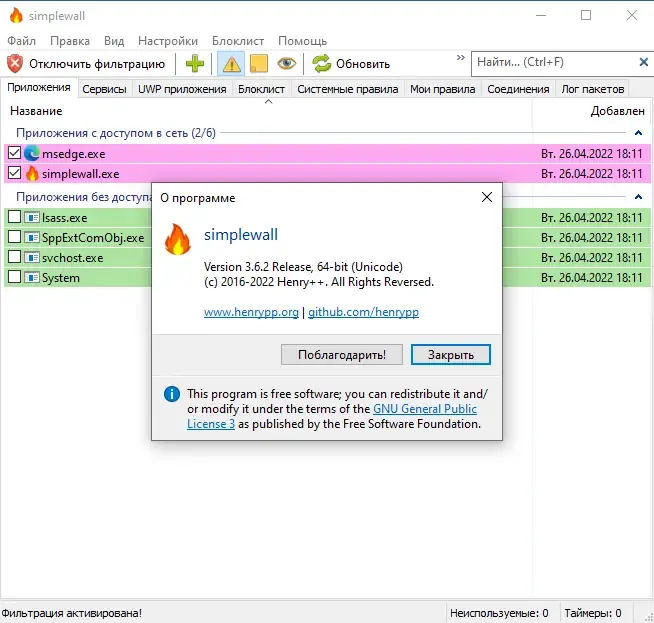Click the Обновить toolbar label
Image resolution: width=654 pixels, height=623 pixels.
[362, 64]
